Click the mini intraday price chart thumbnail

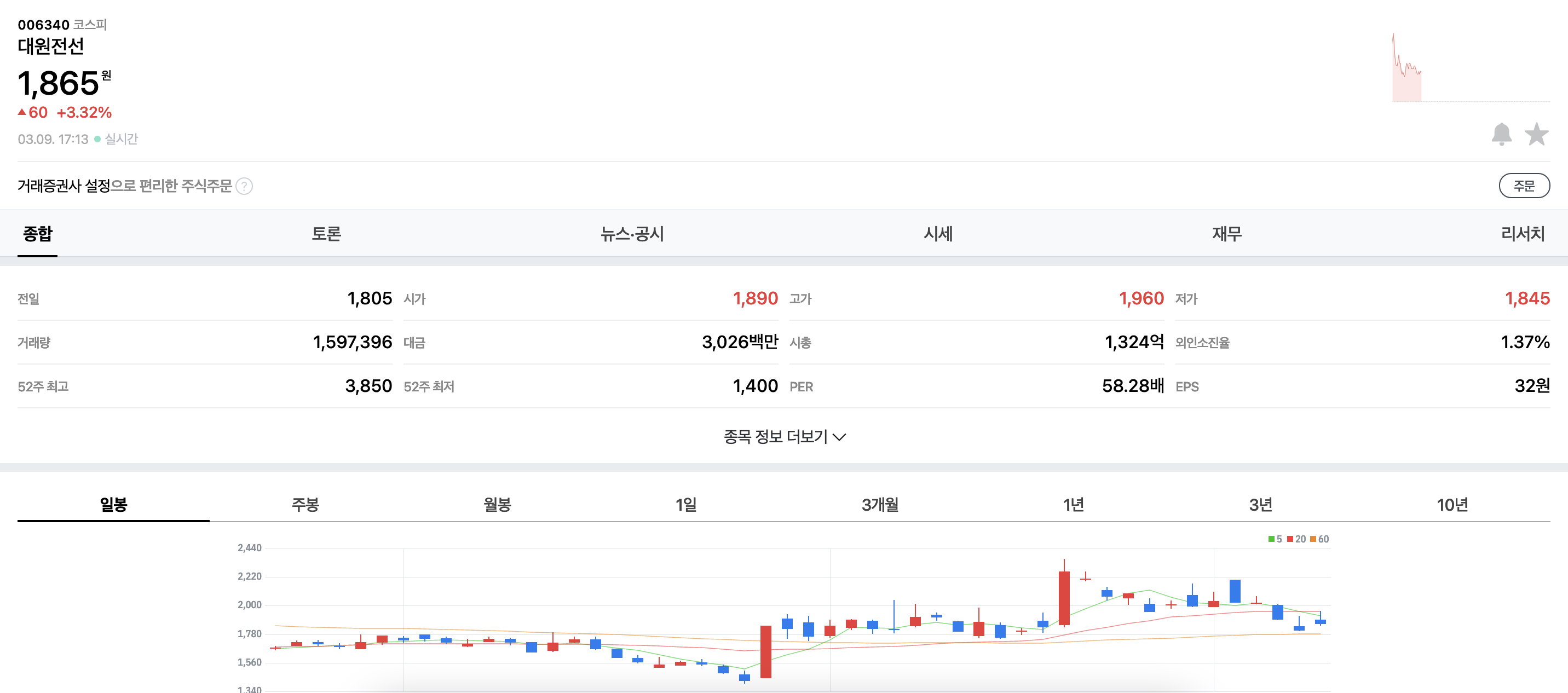1471,67
